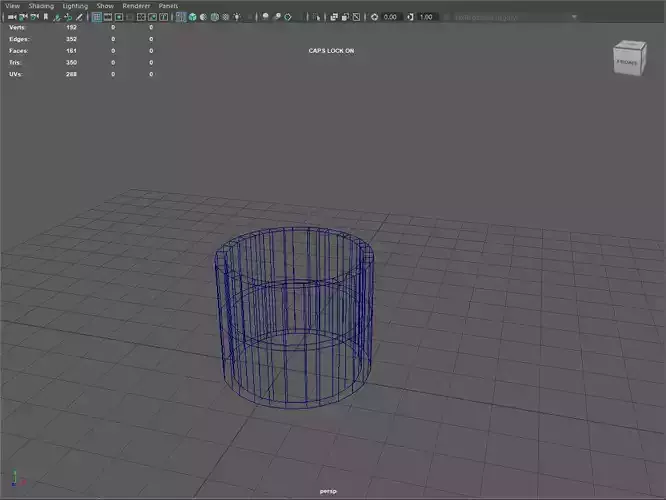
Task: Toggle the Safe Title display
Action: [x=163, y=17]
